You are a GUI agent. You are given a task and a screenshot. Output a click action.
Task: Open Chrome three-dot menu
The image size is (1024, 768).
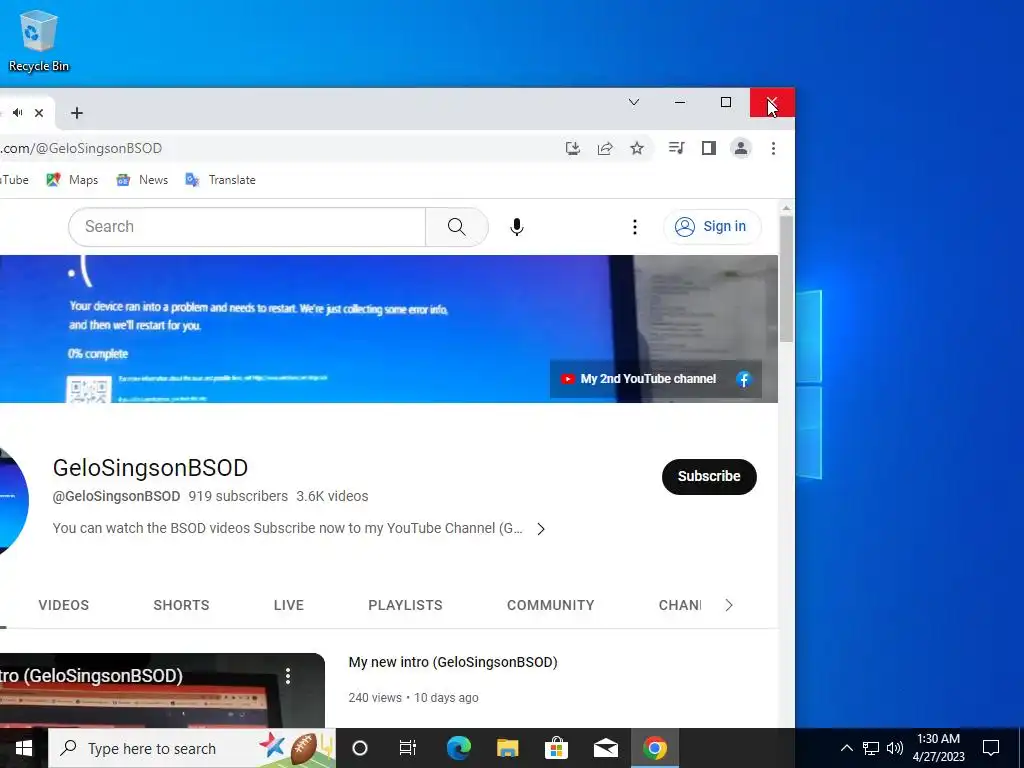coord(773,148)
